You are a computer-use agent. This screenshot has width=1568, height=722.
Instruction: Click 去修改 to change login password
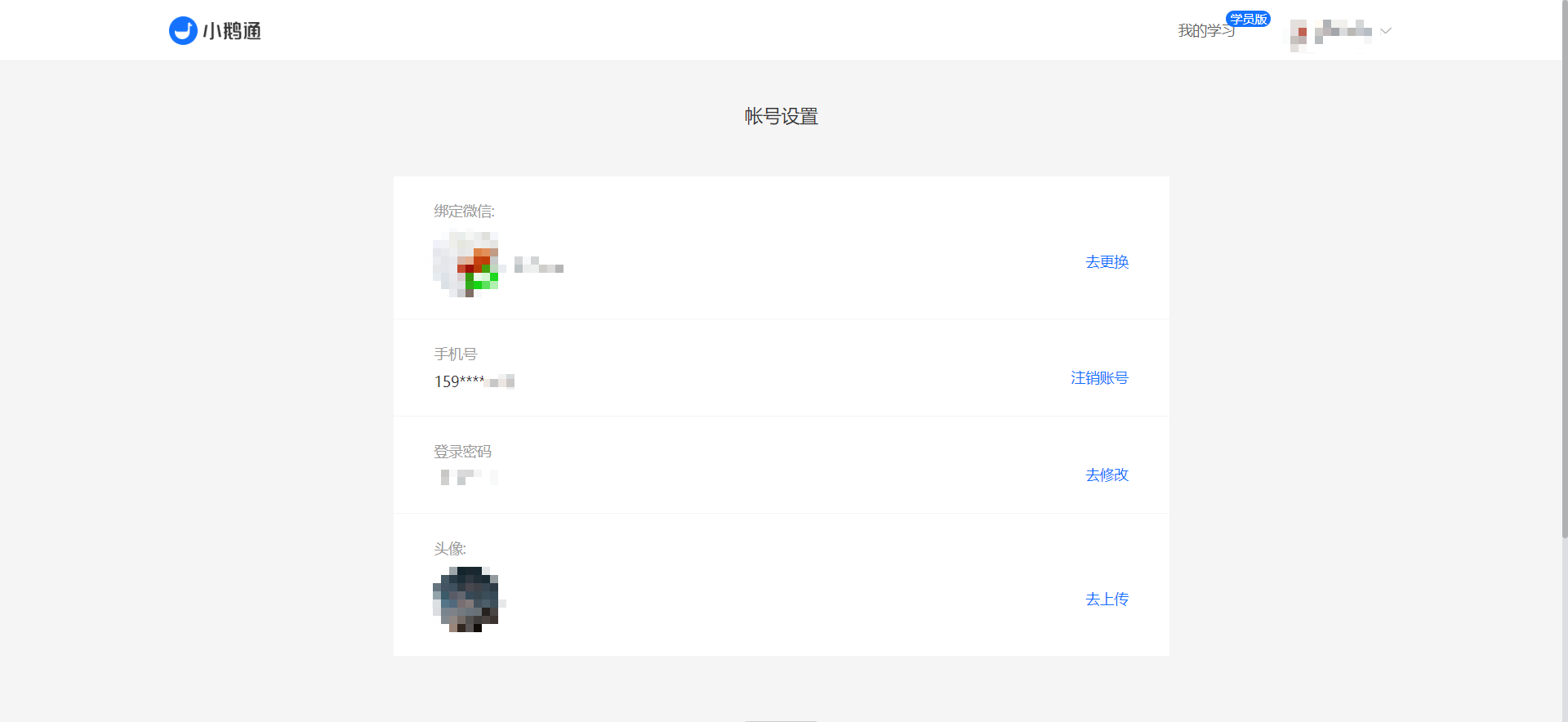click(1107, 475)
